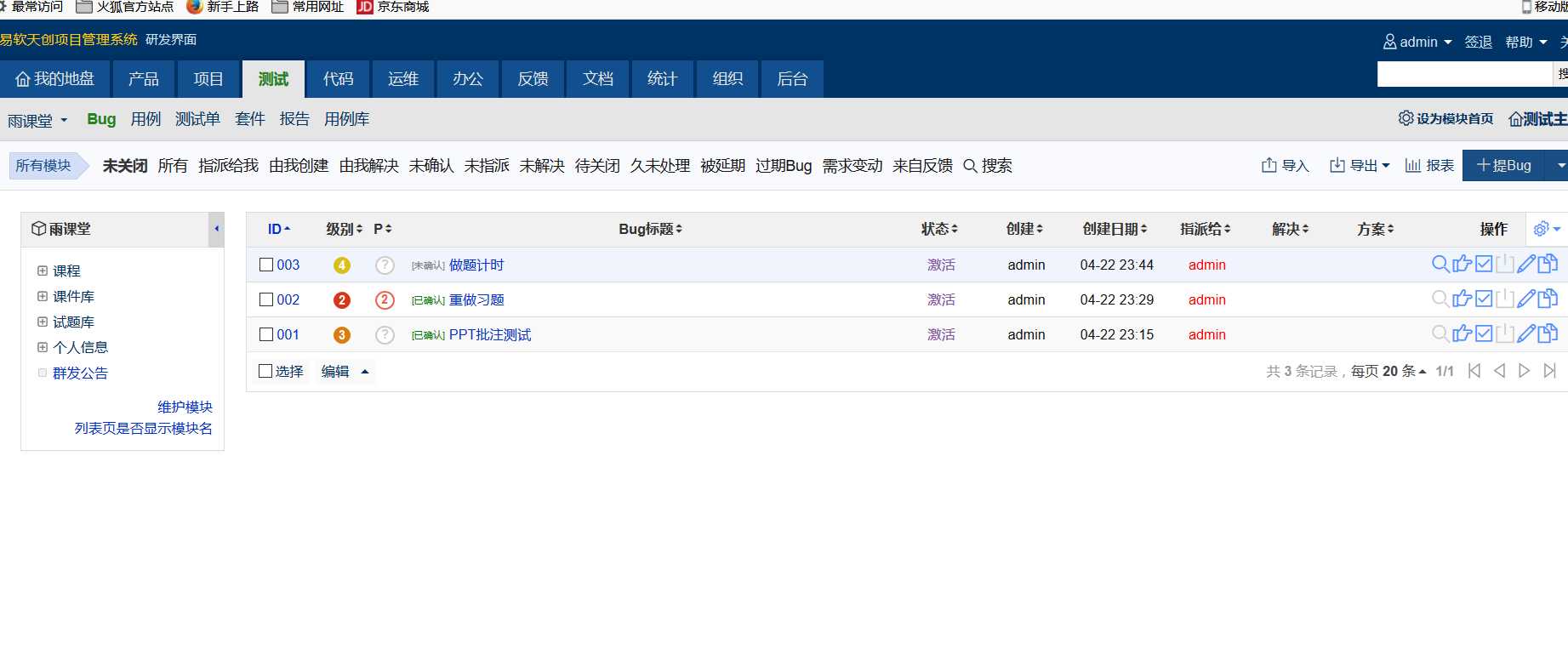
Task: Click the copy icon for bug 002
Action: click(x=1548, y=299)
